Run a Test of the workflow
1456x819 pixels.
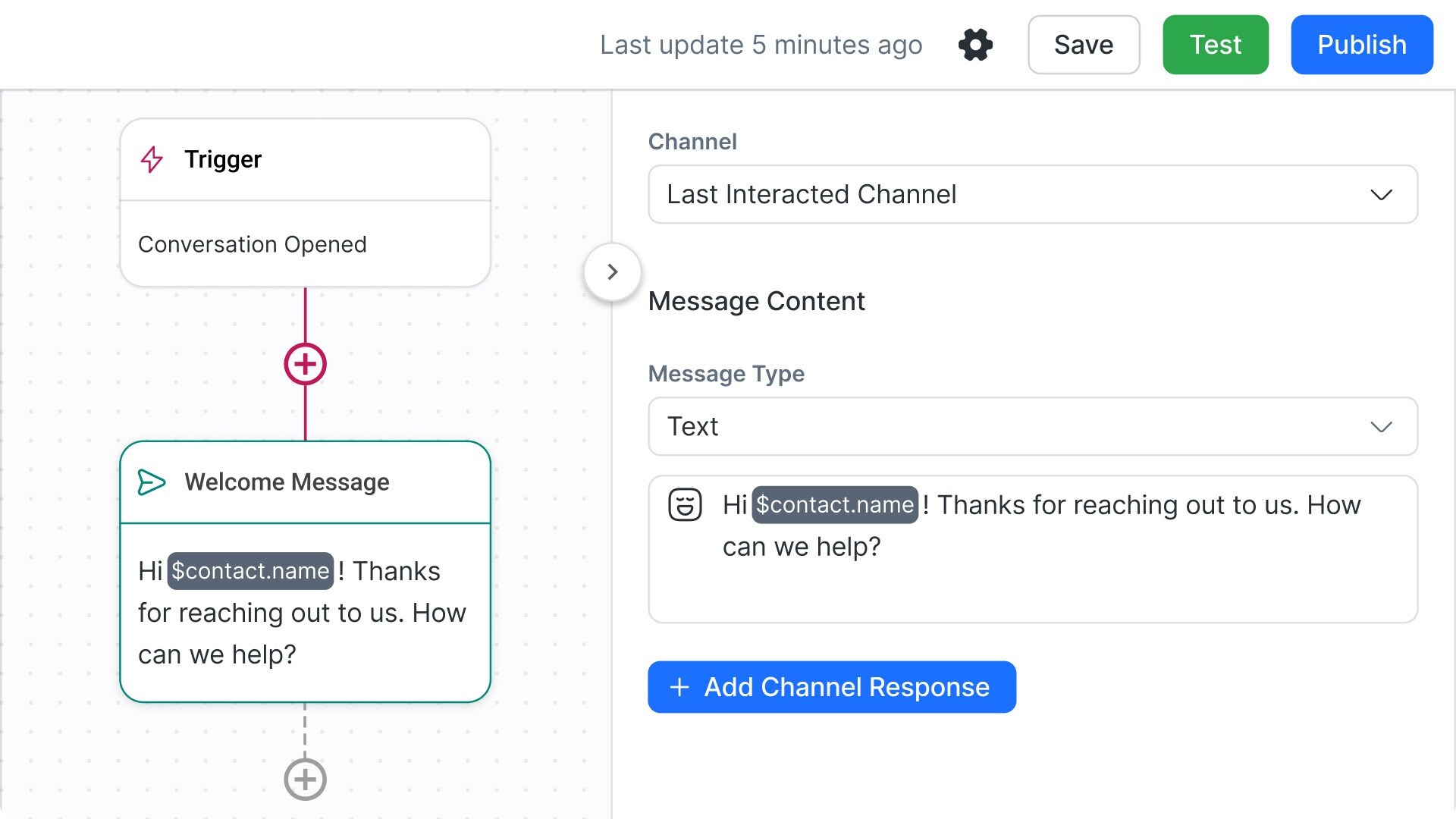1215,45
